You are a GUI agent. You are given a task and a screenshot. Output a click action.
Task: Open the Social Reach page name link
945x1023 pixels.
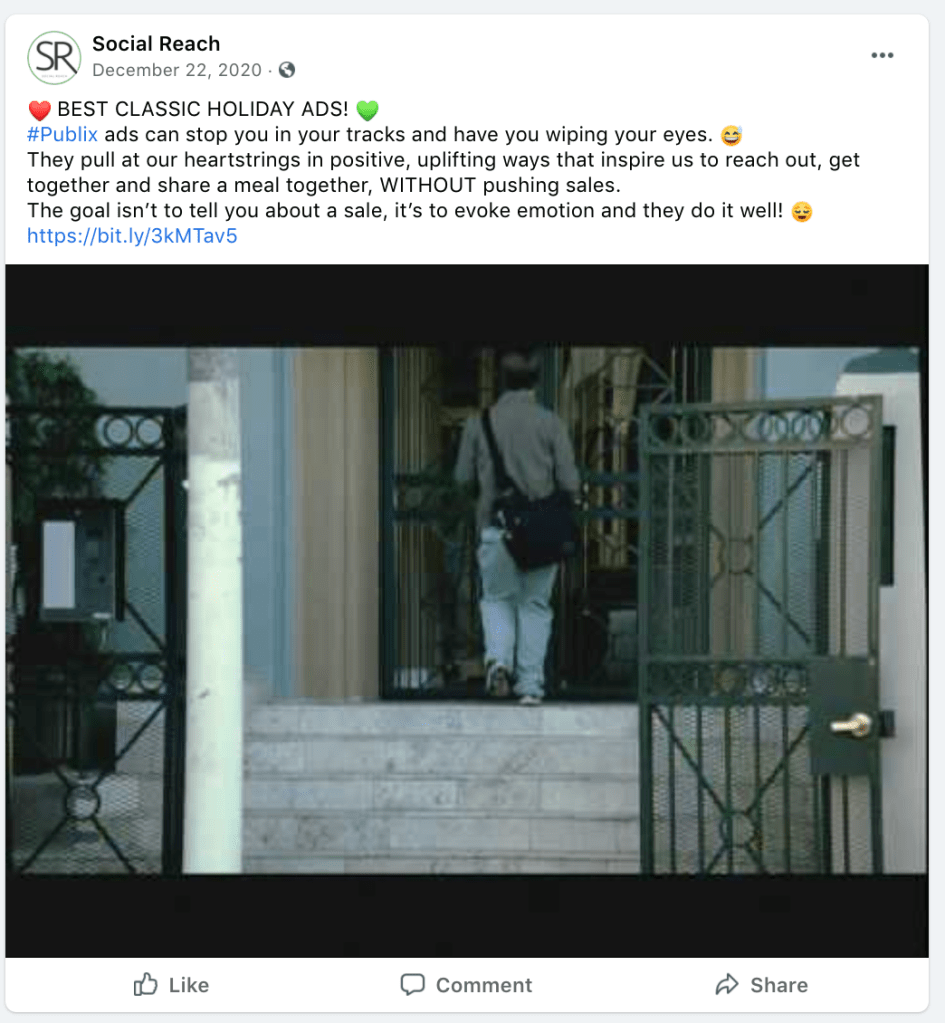(x=156, y=44)
